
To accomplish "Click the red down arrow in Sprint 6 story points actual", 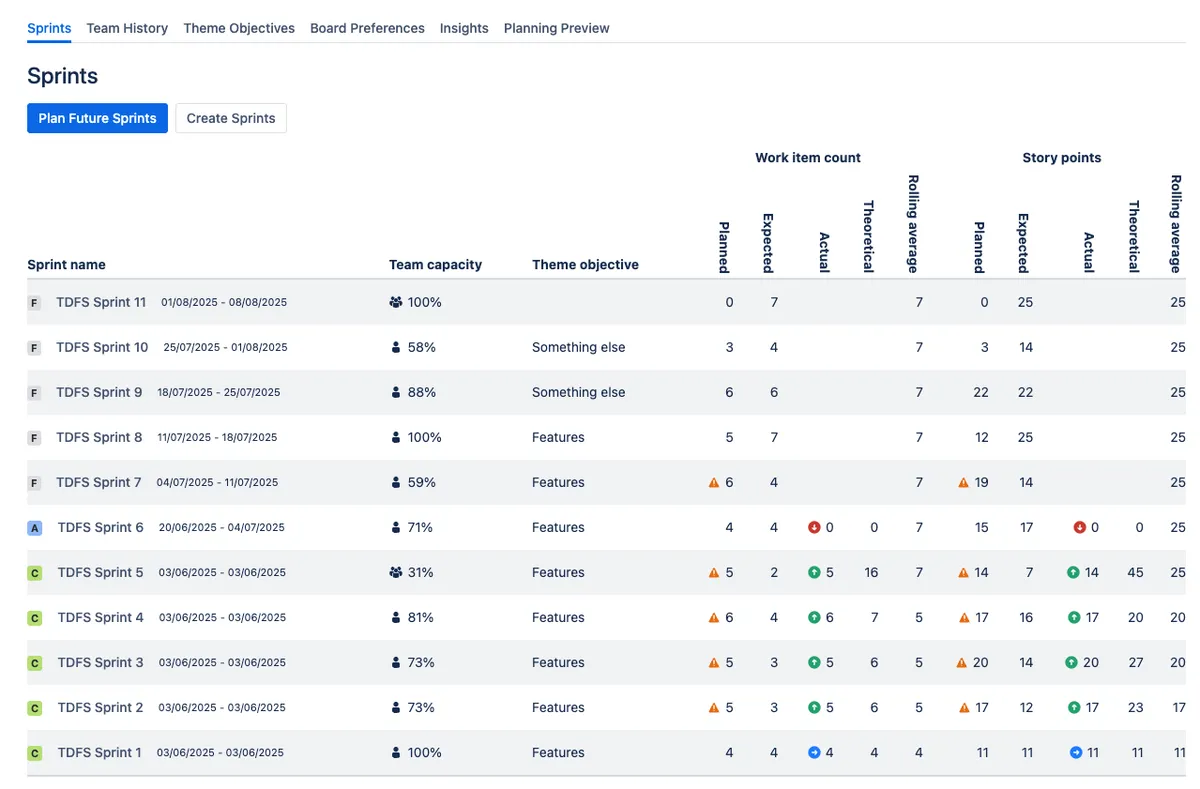I will coord(1079,527).
